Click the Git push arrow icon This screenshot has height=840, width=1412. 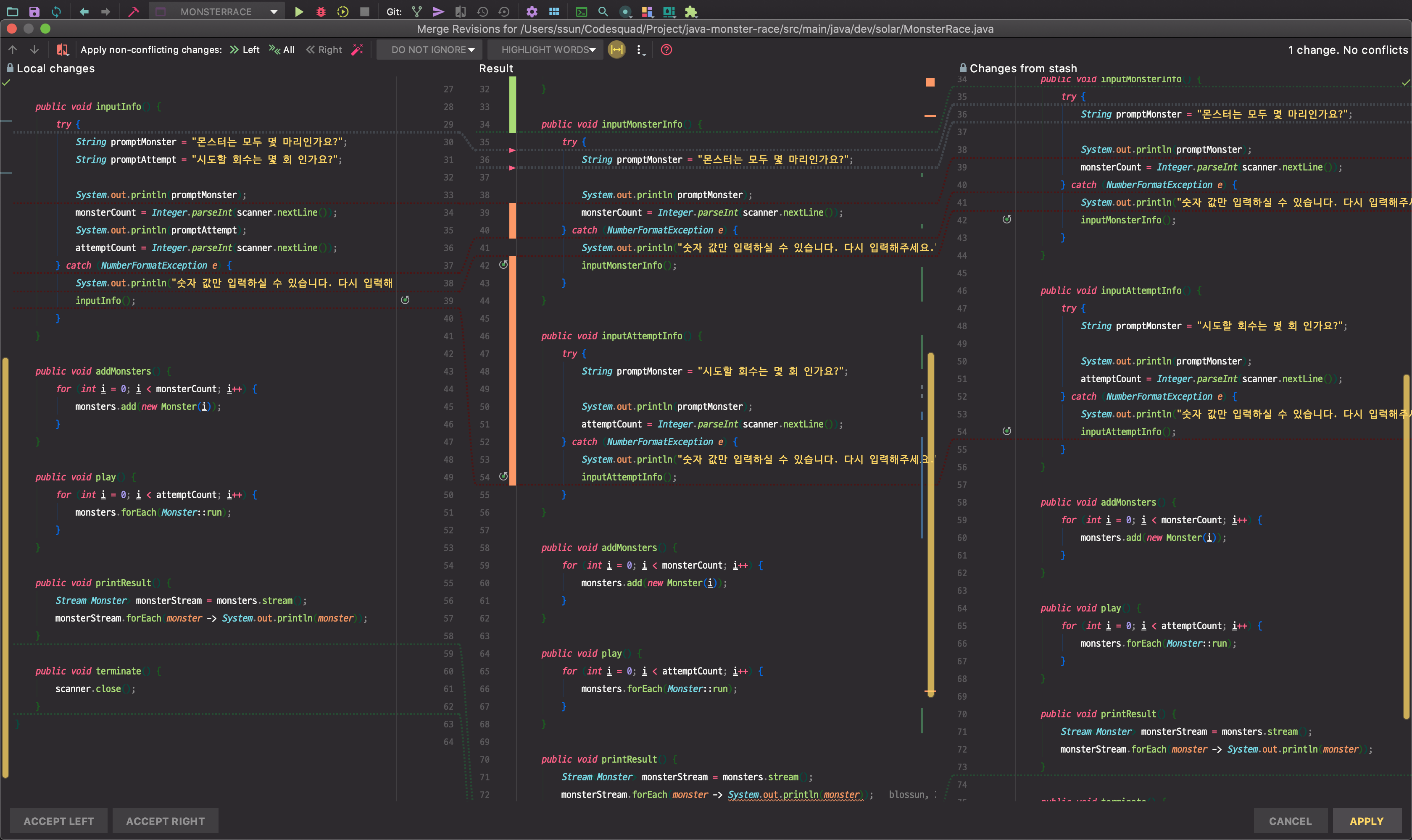[438, 12]
